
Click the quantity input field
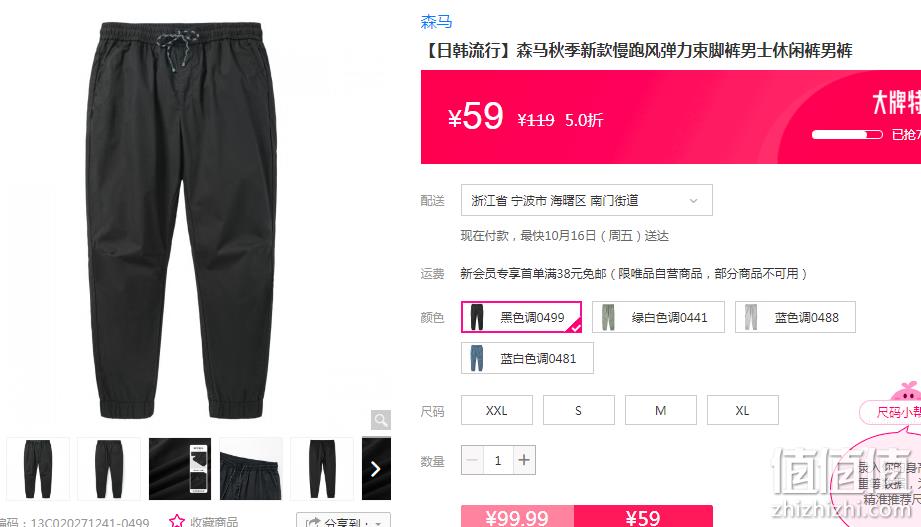click(498, 460)
